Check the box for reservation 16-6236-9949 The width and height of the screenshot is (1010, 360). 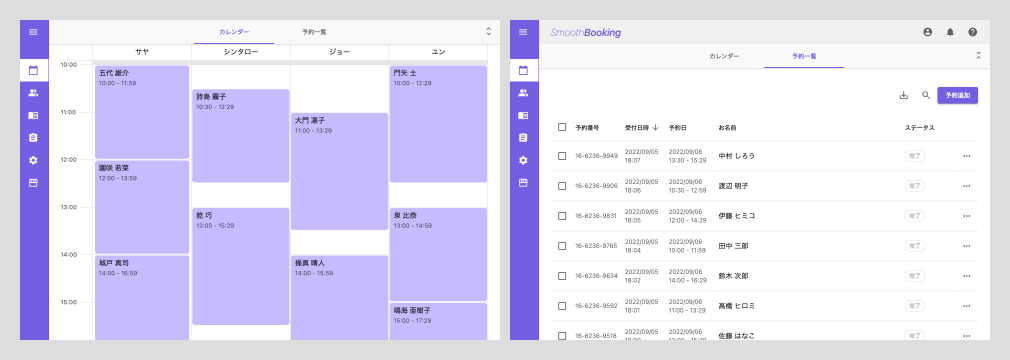point(562,156)
